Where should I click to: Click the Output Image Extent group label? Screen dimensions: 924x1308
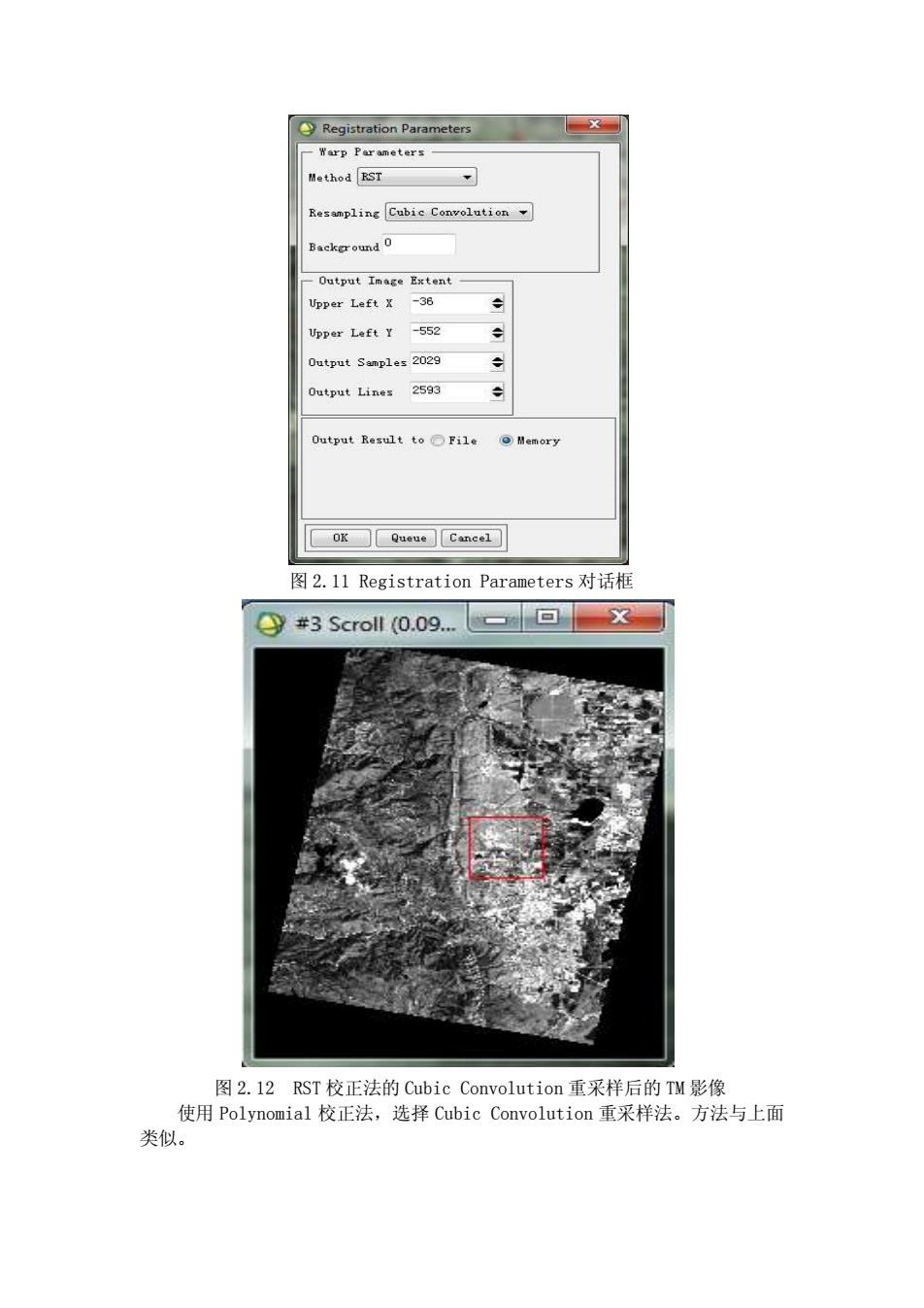click(385, 281)
